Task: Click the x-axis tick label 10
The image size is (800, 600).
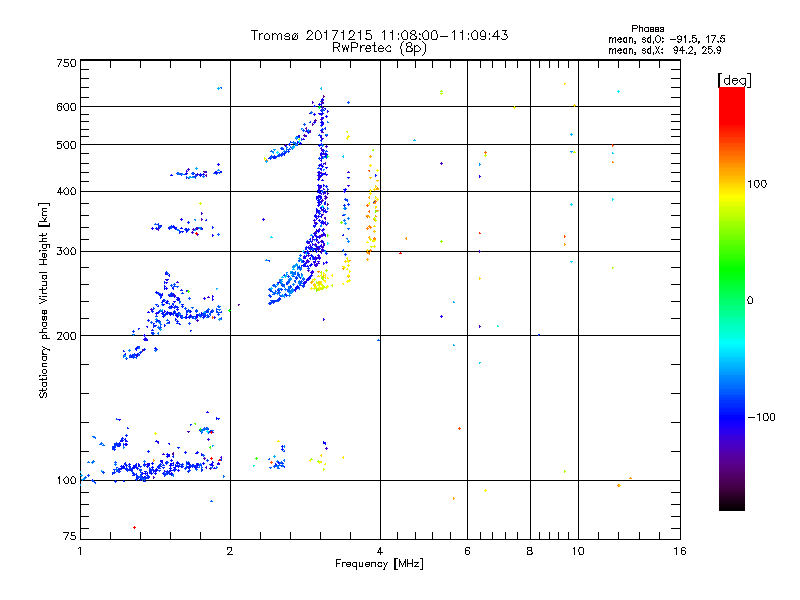Action: pos(578,551)
